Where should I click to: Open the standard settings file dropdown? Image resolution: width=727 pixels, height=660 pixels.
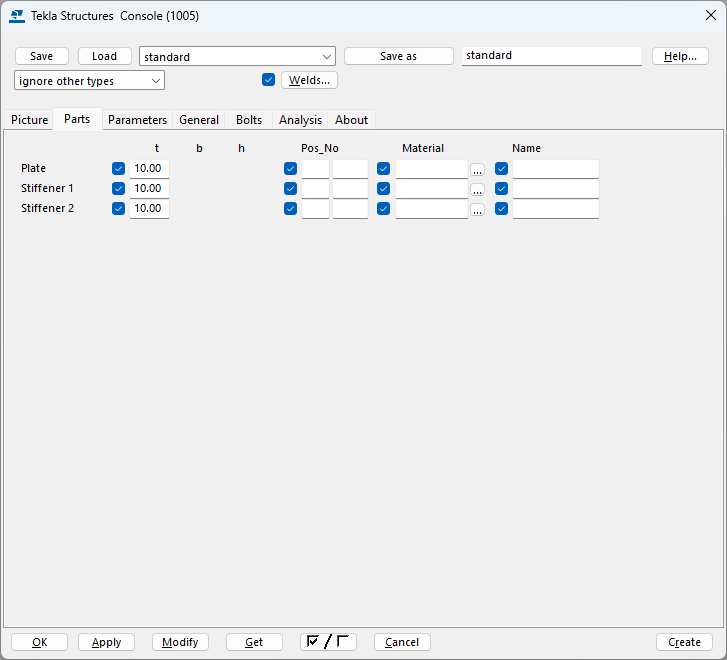point(237,57)
